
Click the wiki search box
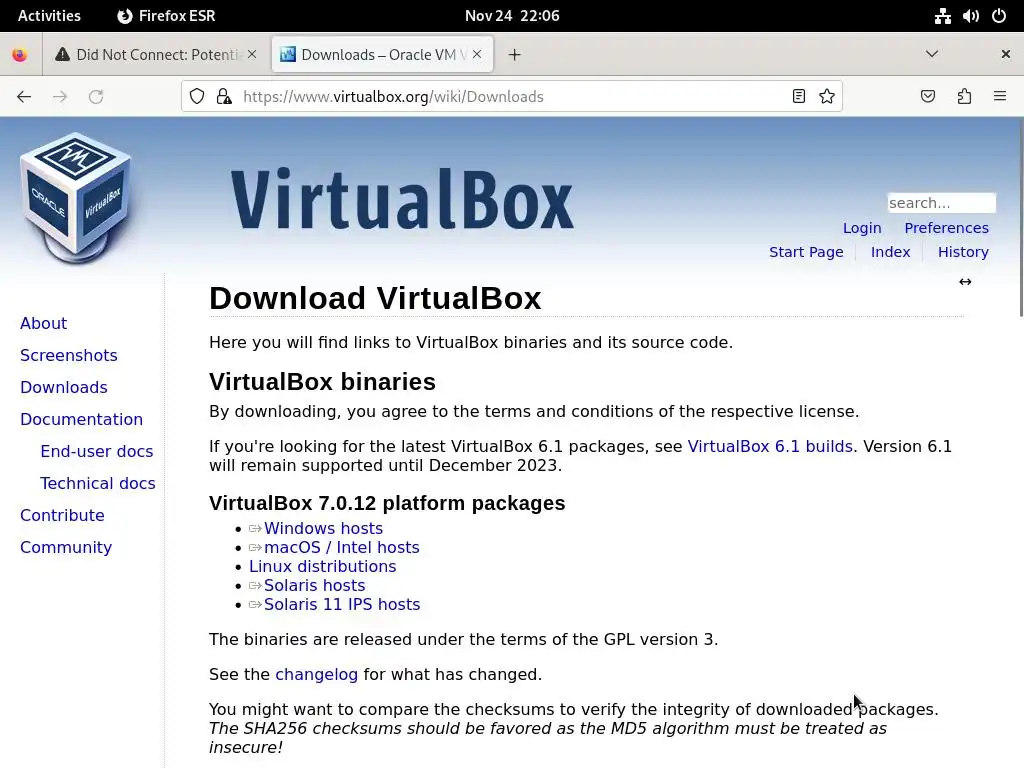(941, 203)
